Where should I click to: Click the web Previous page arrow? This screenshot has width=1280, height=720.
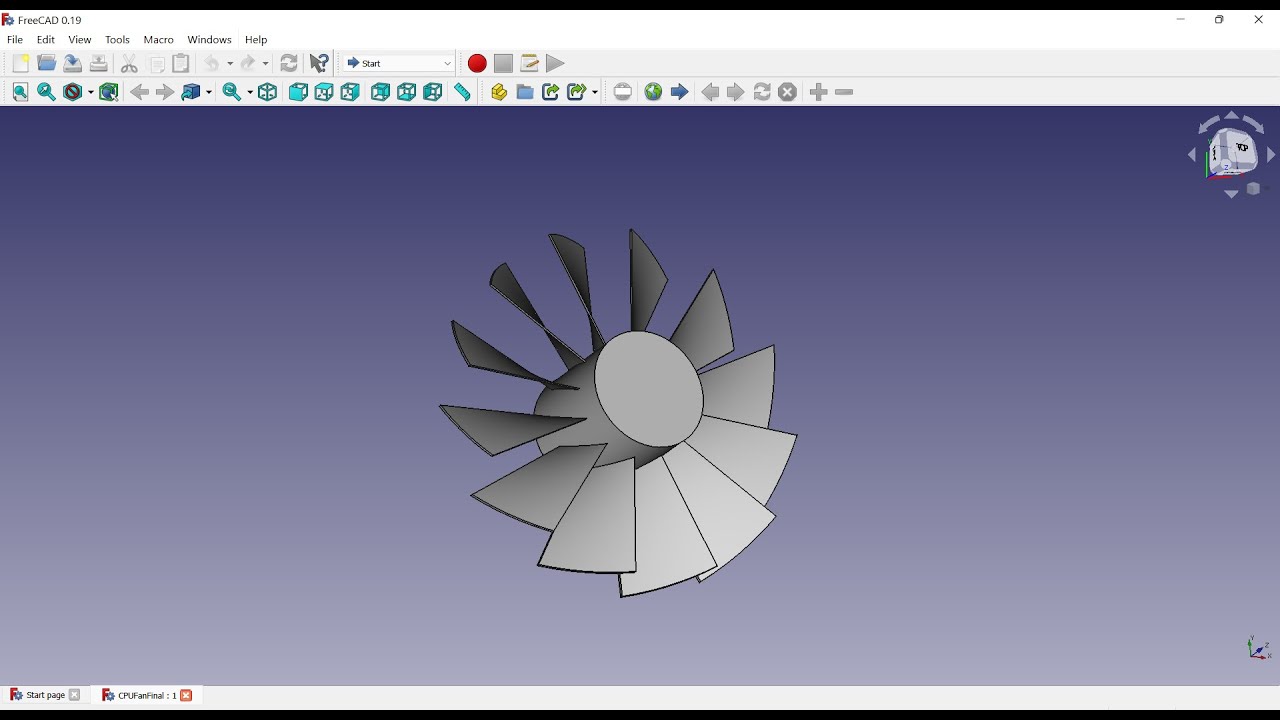[x=710, y=92]
